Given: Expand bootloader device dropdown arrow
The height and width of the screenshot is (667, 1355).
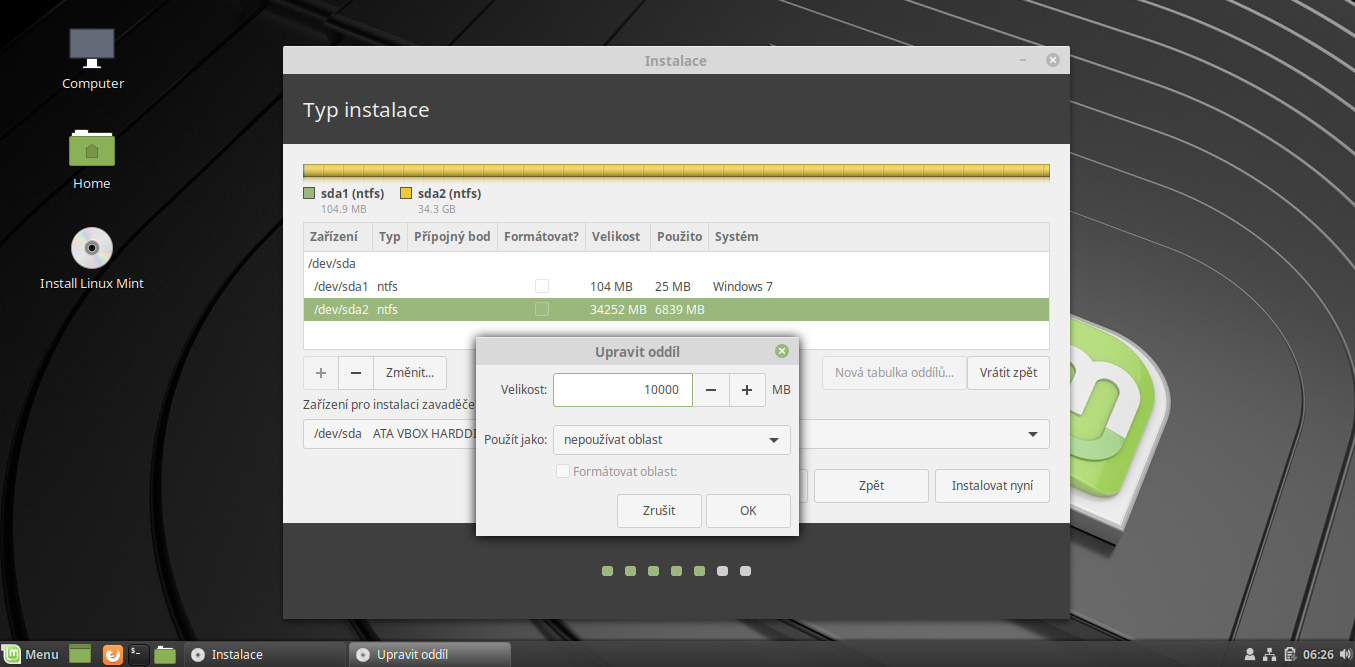Looking at the screenshot, I should tap(1032, 434).
